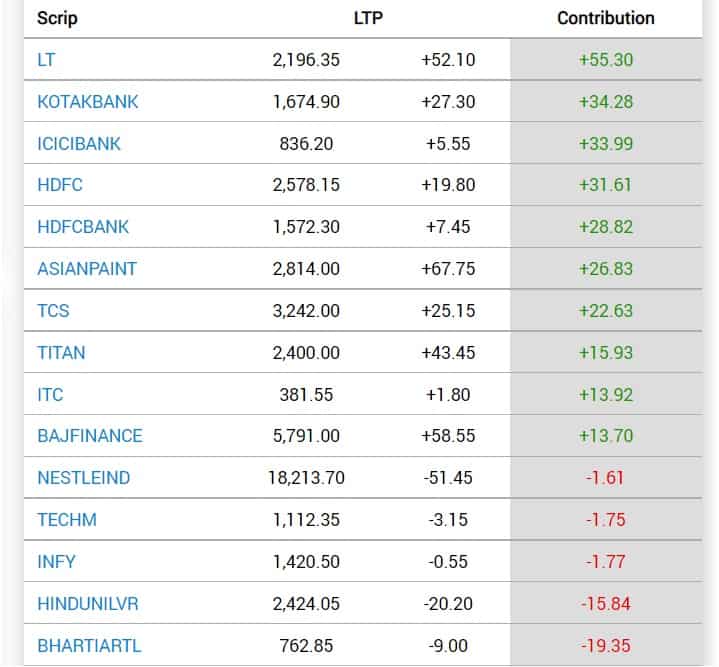The height and width of the screenshot is (667, 719).
Task: Click INFY change value -0.55
Action: point(448,562)
